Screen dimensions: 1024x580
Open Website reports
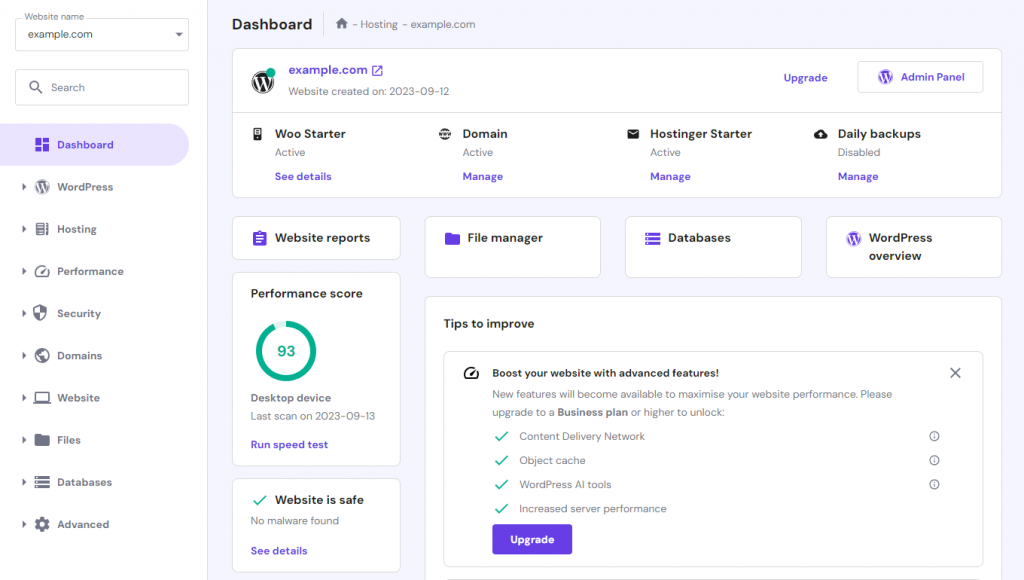click(x=316, y=238)
